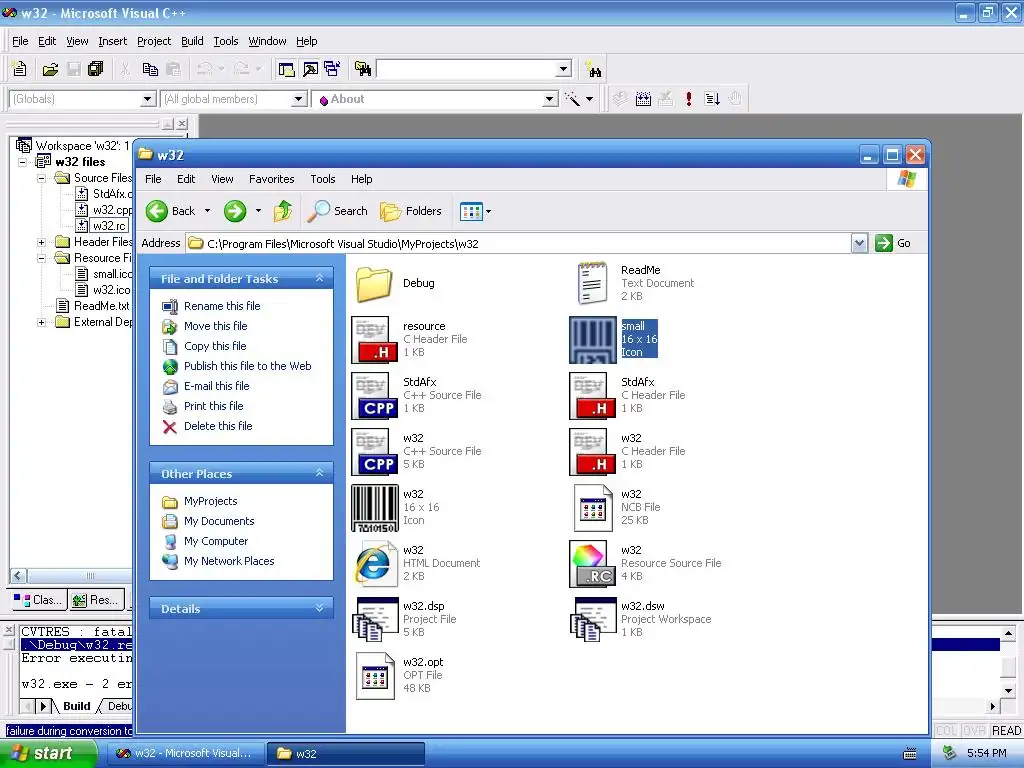The height and width of the screenshot is (768, 1024).
Task: Switch to the Debug output tab
Action: click(x=118, y=706)
